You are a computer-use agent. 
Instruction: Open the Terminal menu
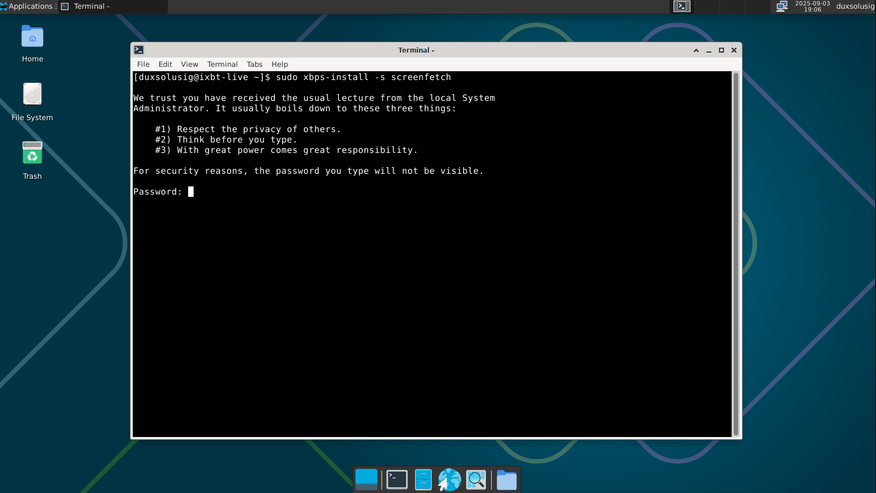[x=222, y=64]
